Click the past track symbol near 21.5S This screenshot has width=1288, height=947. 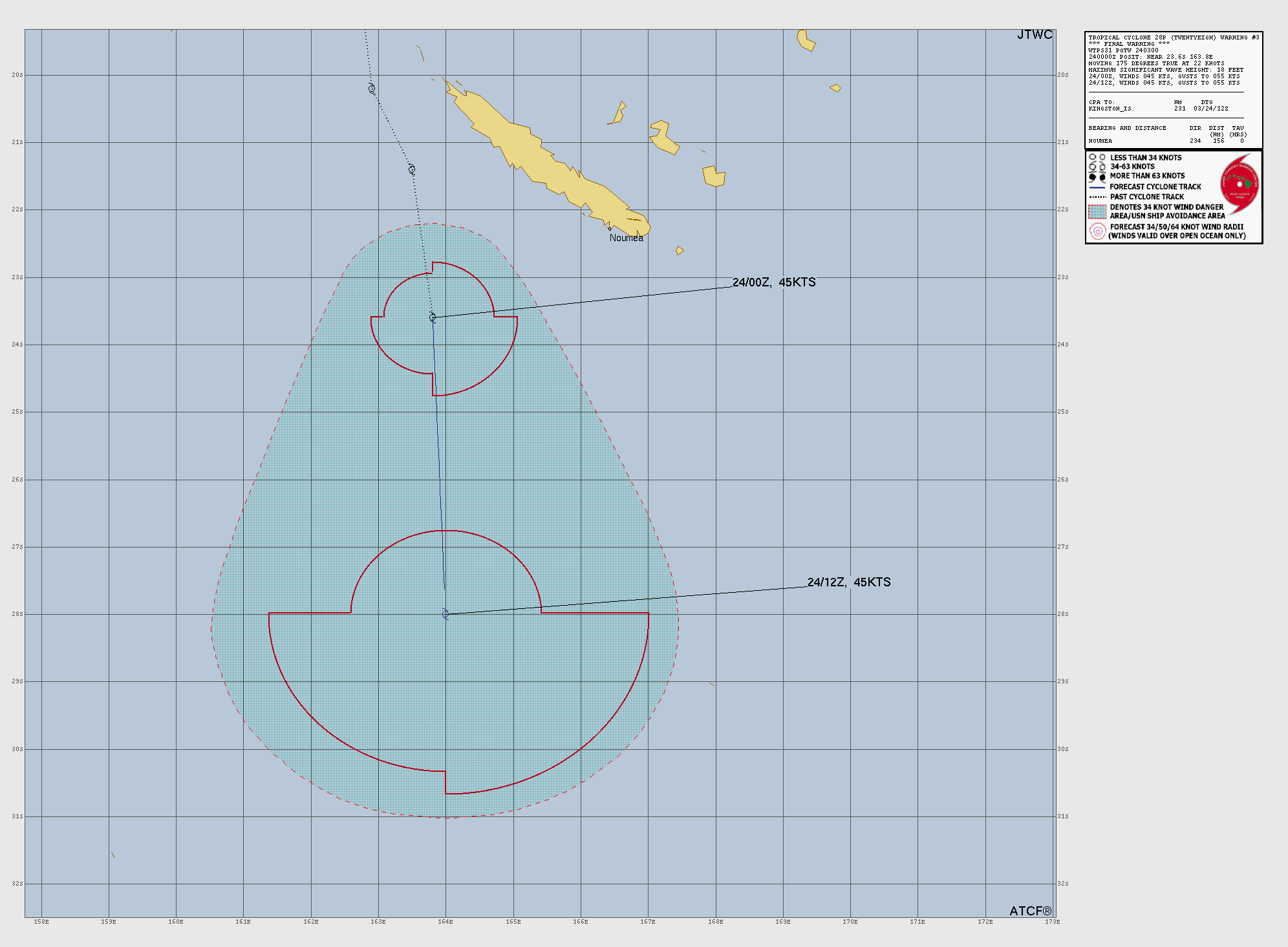(x=411, y=169)
